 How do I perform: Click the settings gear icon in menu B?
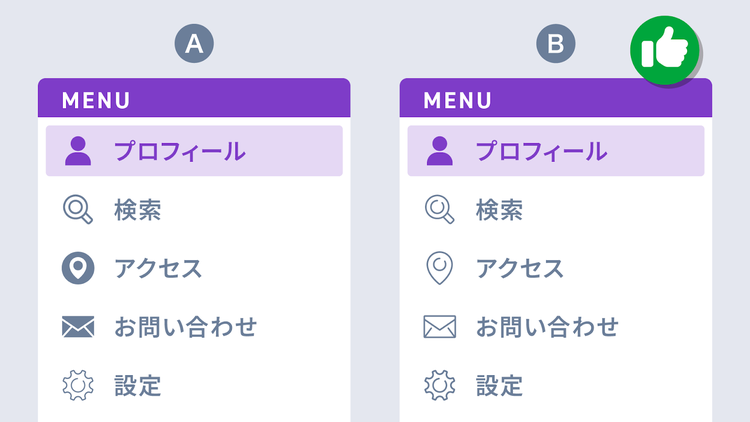pyautogui.click(x=439, y=385)
